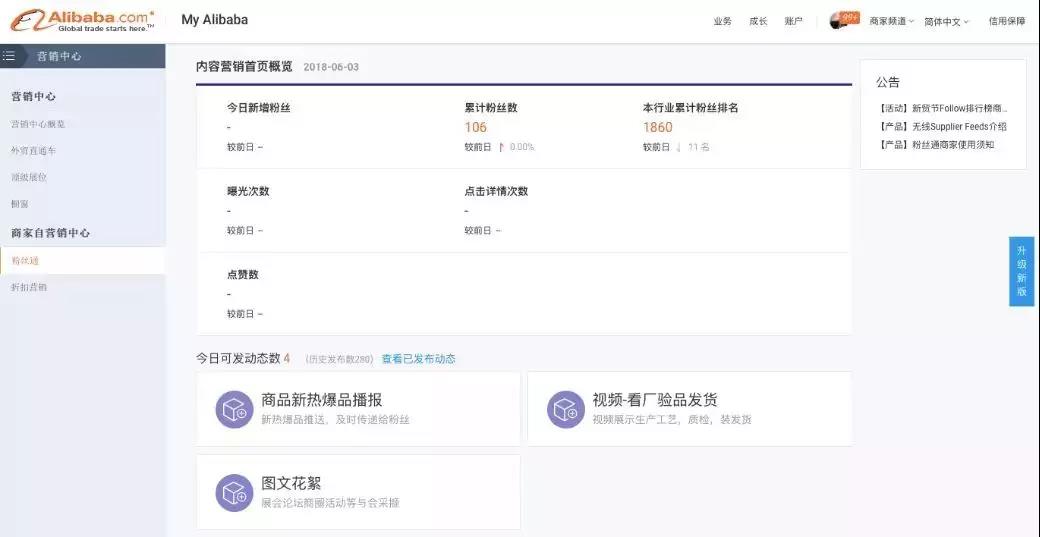The image size is (1040, 537).
Task: Click the 信用保障 link
Action: [x=1006, y=21]
